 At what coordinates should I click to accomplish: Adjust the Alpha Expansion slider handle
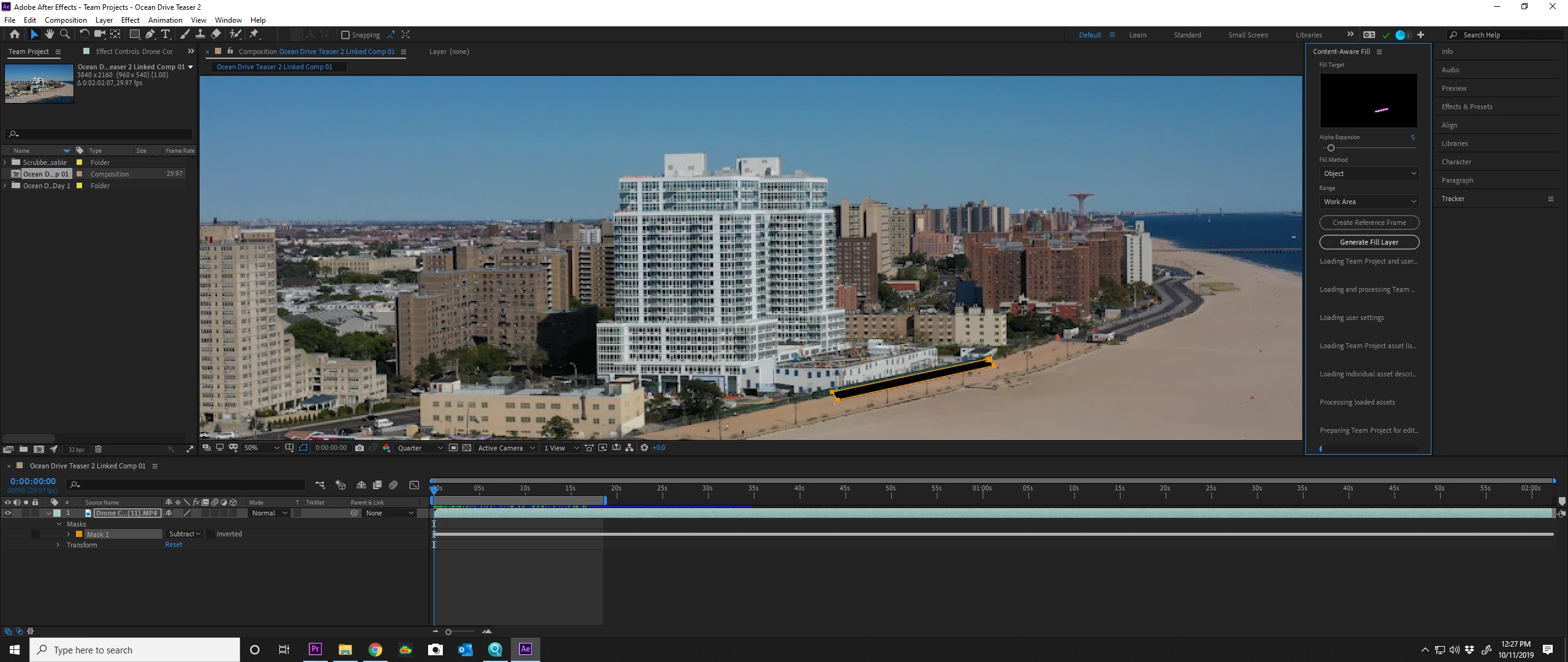[1330, 148]
